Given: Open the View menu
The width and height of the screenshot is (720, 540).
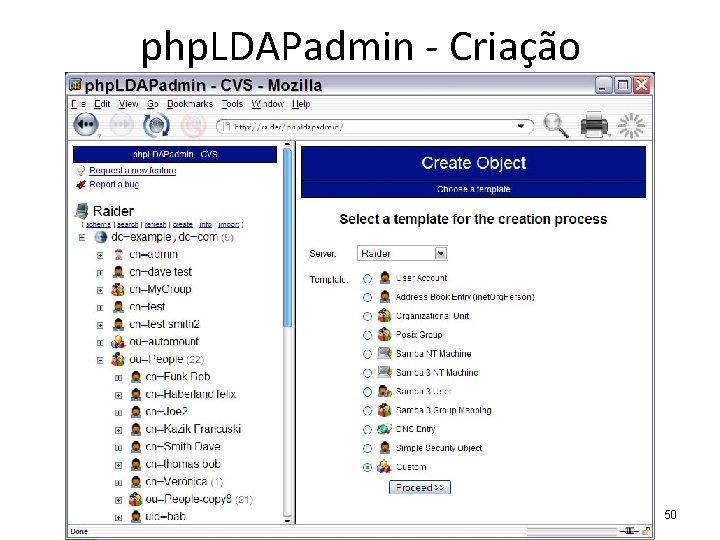Looking at the screenshot, I should coord(129,104).
